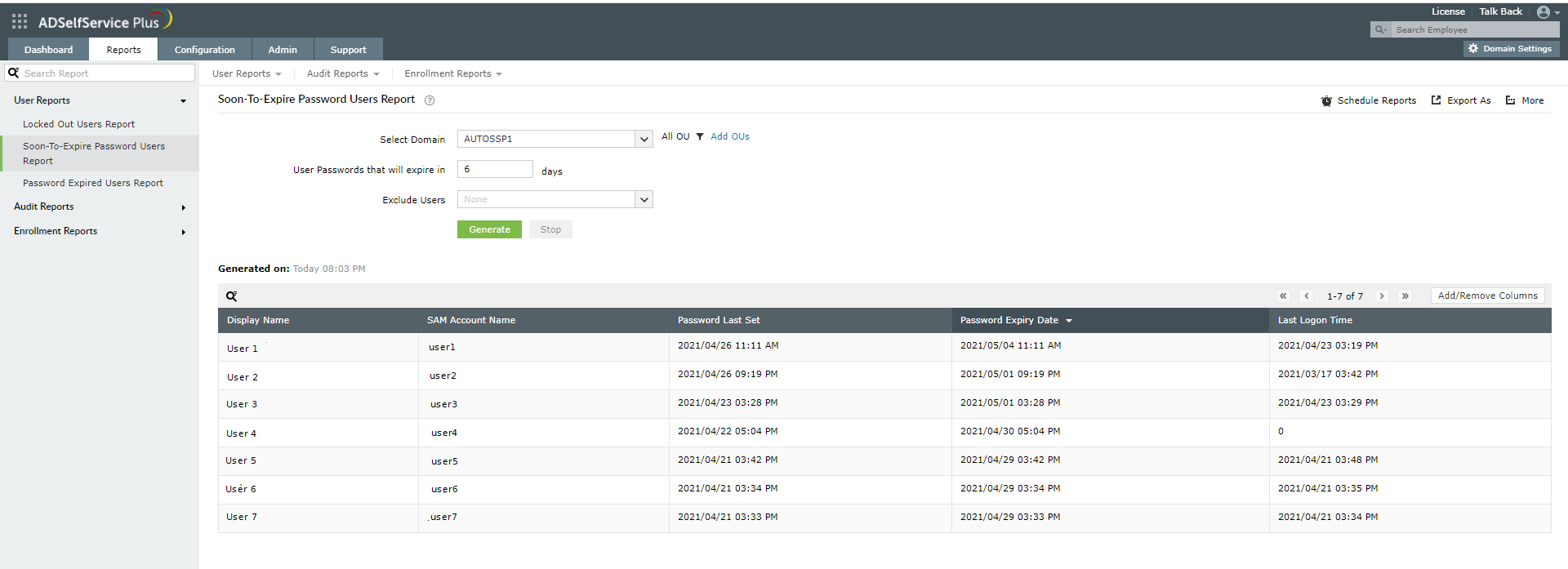This screenshot has height=569, width=1568.
Task: Go to the first page of results
Action: point(1283,296)
